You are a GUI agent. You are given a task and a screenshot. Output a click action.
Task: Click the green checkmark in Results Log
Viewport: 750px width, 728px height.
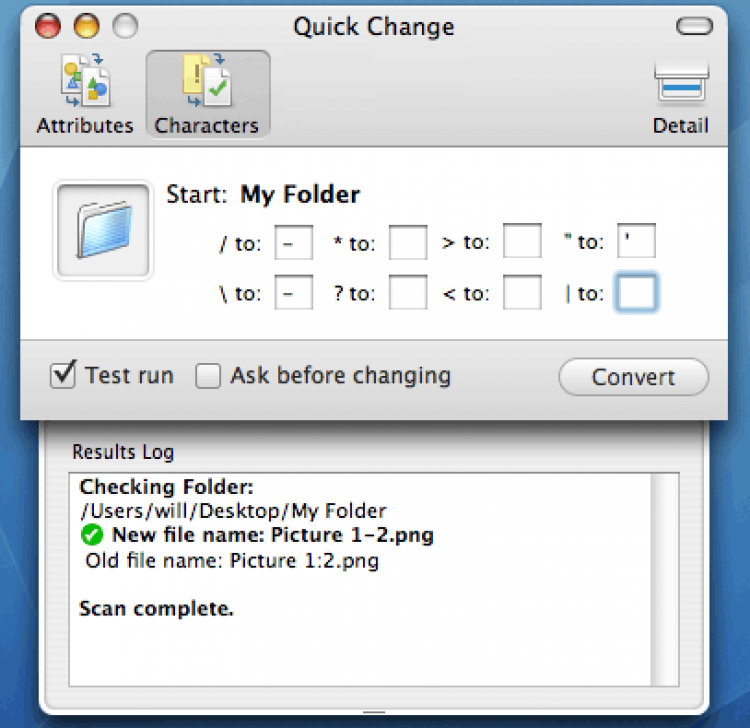click(x=92, y=536)
